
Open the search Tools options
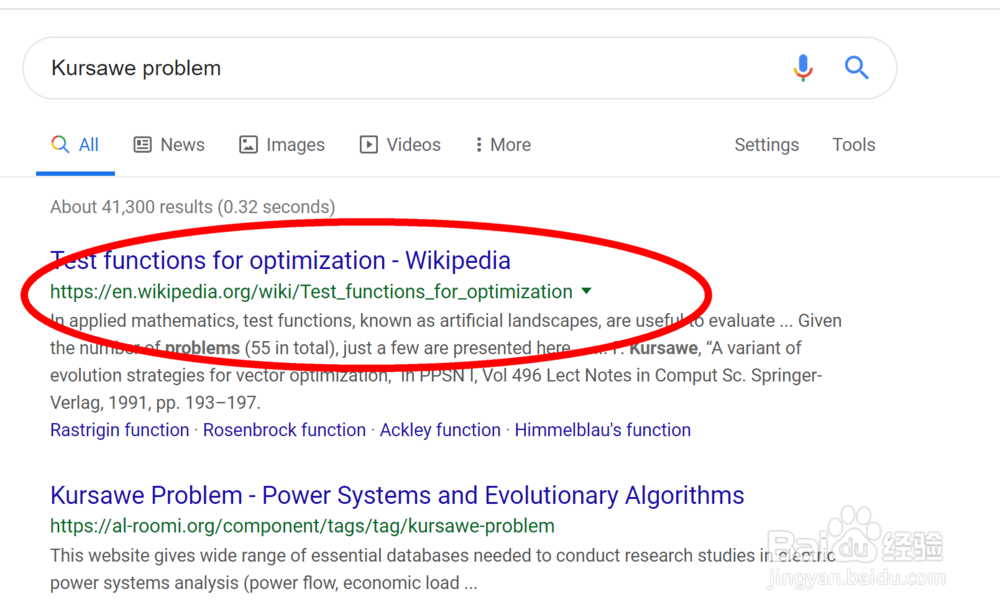(853, 145)
